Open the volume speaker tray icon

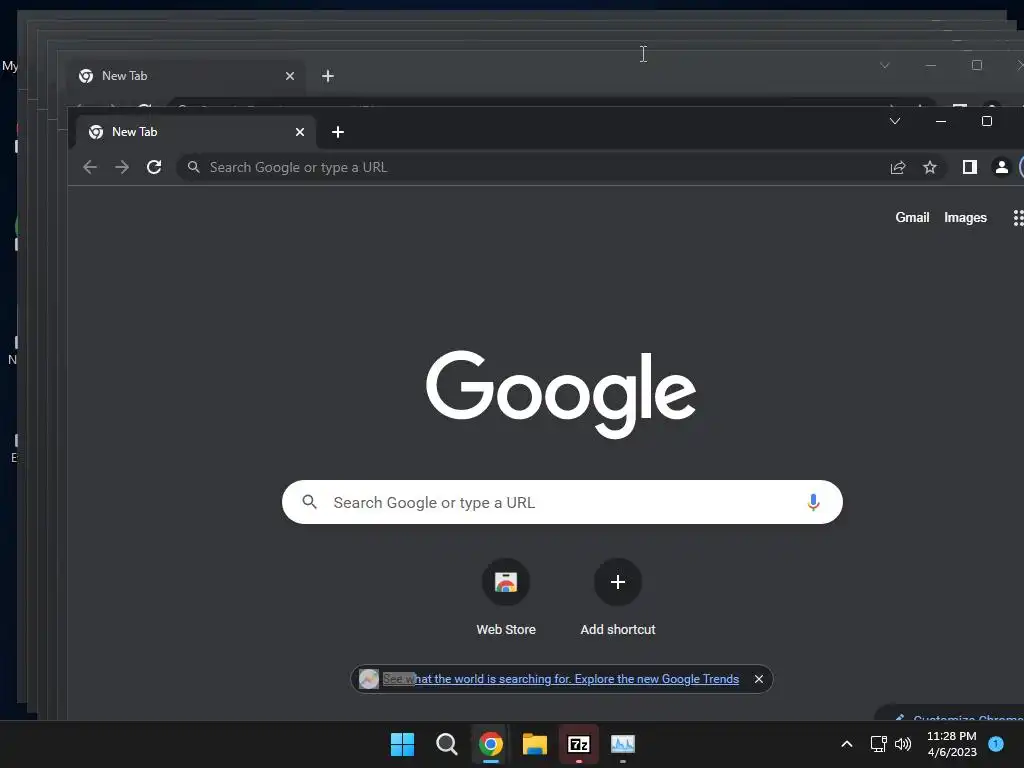click(x=903, y=744)
